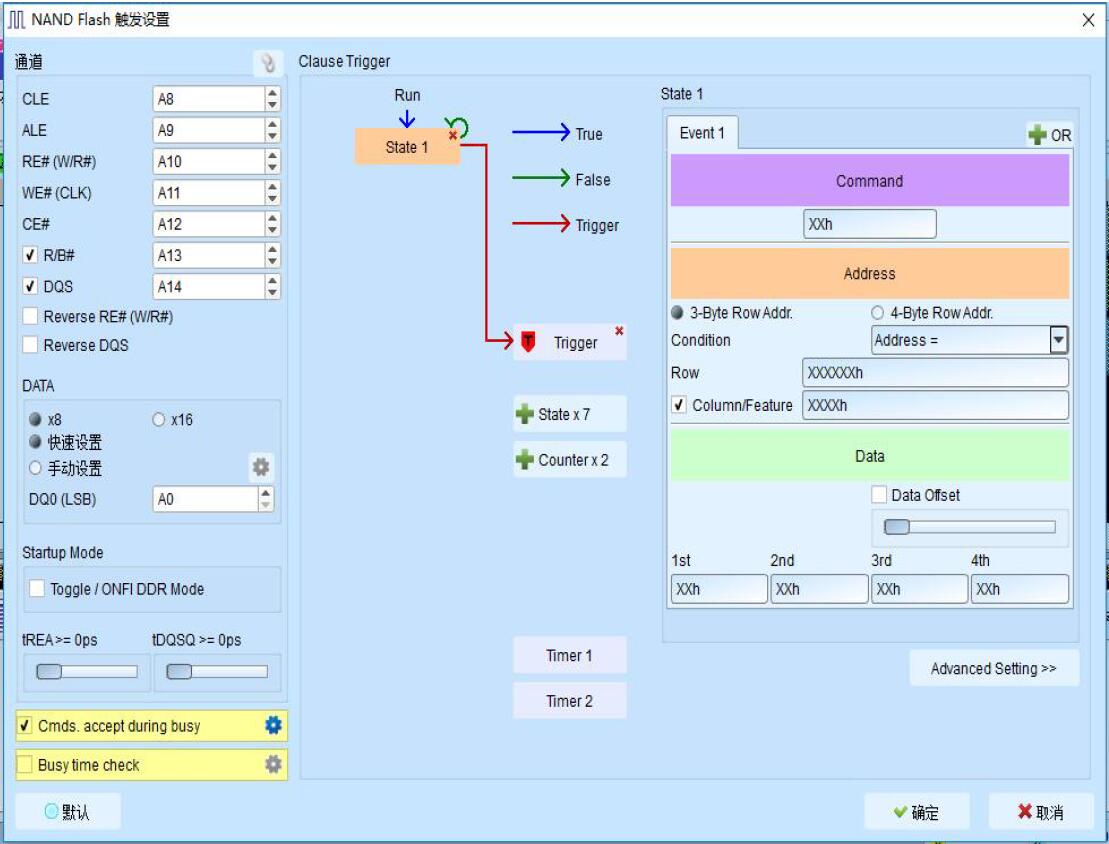Image resolution: width=1109 pixels, height=844 pixels.
Task: Add a counter with Counter x 2
Action: (569, 460)
